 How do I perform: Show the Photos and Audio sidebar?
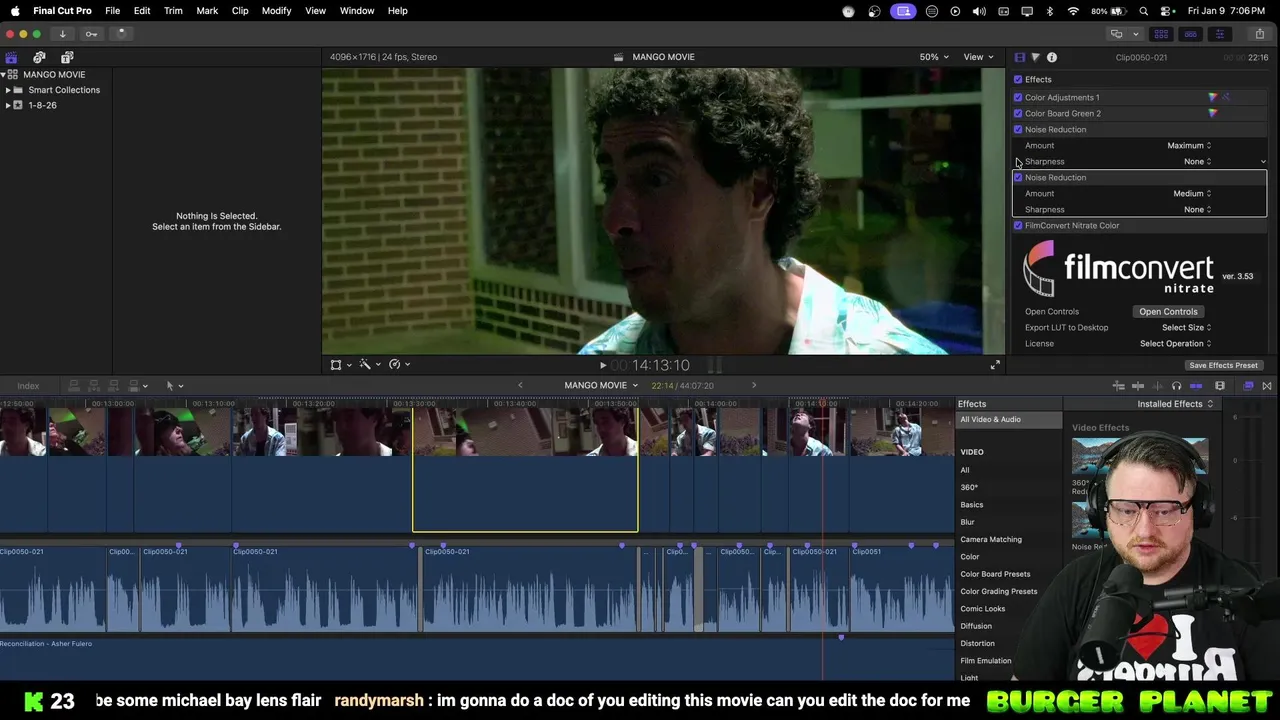tap(39, 58)
